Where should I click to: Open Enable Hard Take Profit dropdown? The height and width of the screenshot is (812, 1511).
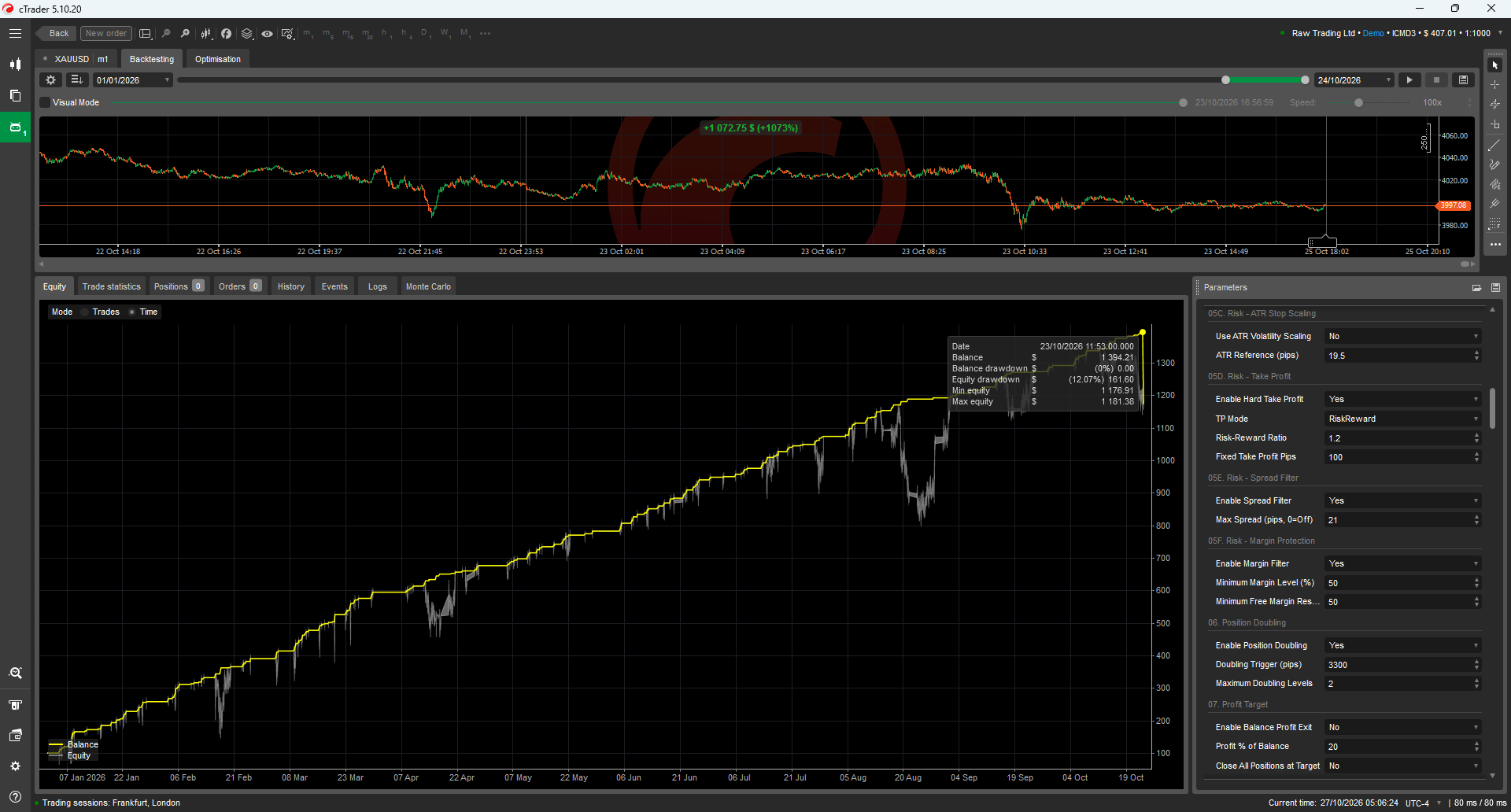pyautogui.click(x=1402, y=400)
